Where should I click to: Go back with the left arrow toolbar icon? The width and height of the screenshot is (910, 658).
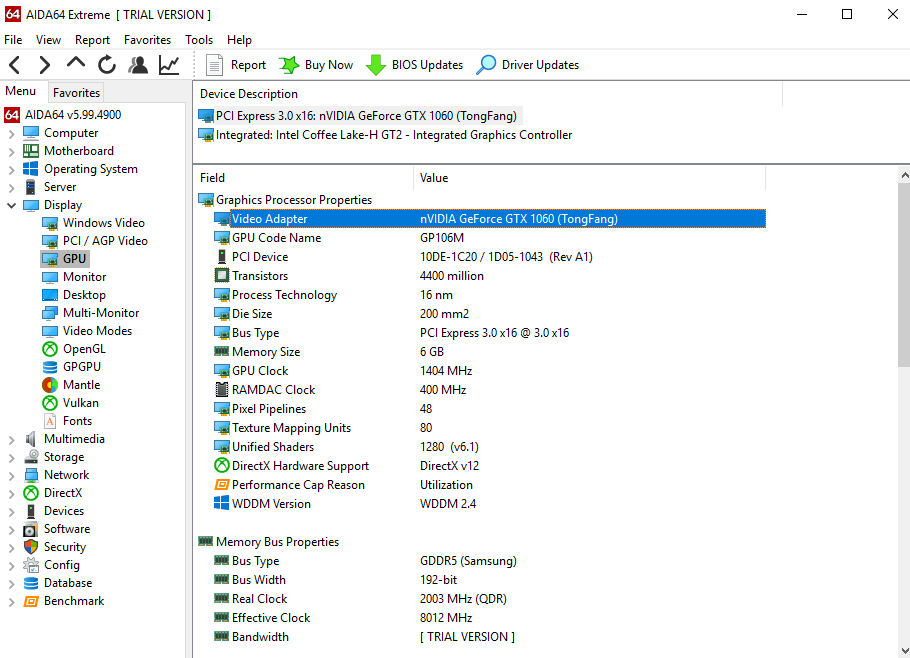click(15, 65)
